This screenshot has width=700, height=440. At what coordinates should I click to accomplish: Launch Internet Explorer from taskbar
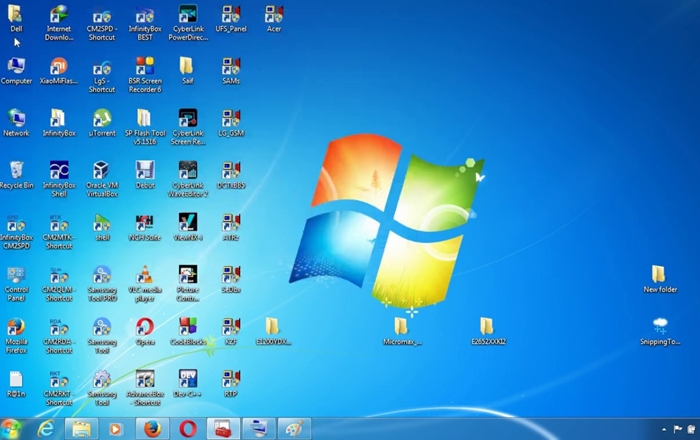(46, 429)
